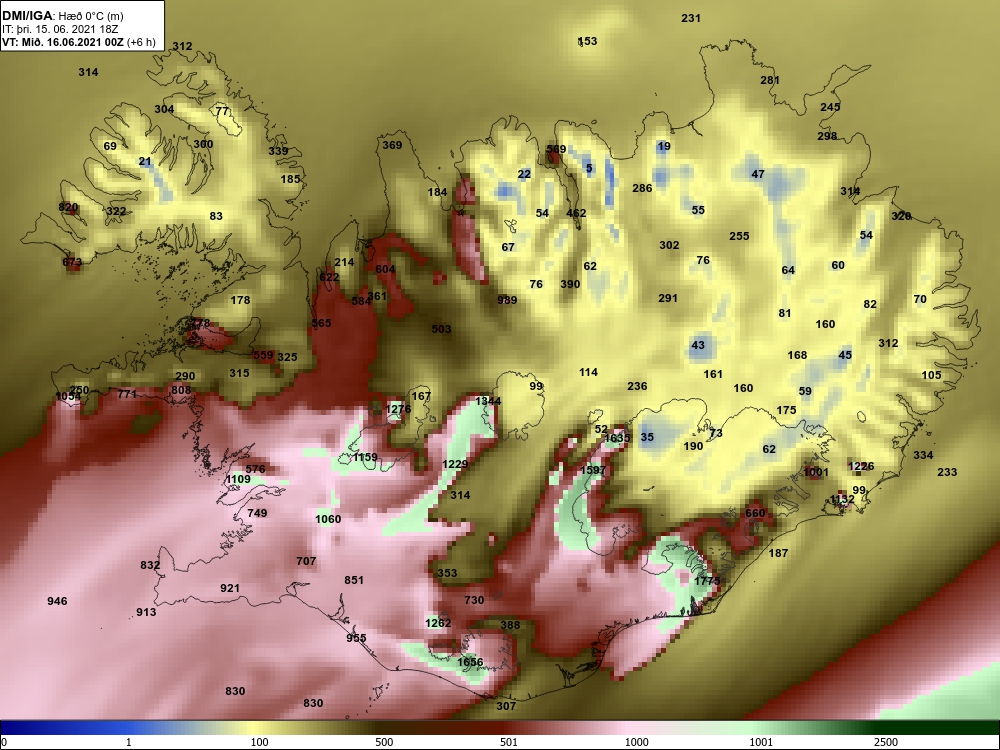Viewport: 1000px width, 750px height.
Task: Click the map value '673'
Action: click(72, 262)
